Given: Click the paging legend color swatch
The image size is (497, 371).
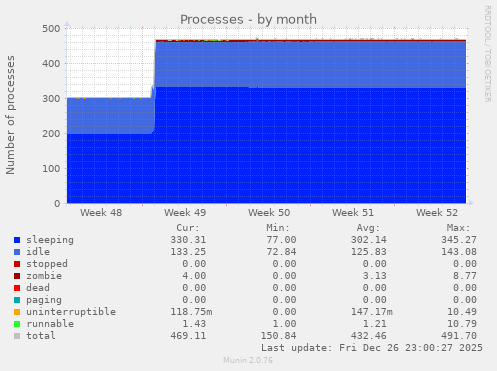Looking at the screenshot, I should pyautogui.click(x=17, y=300).
